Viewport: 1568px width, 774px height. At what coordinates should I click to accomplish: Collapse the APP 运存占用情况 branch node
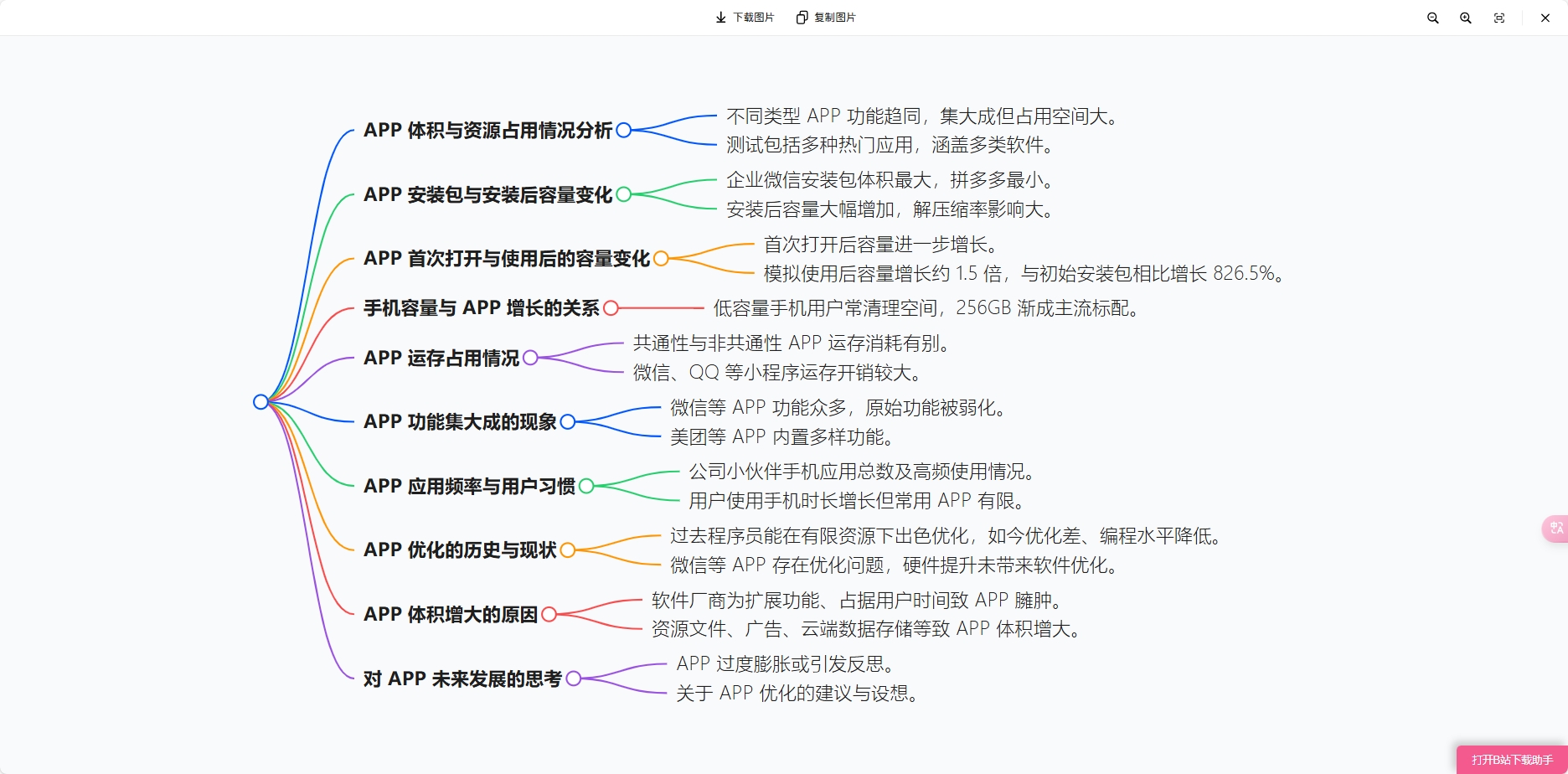530,359
